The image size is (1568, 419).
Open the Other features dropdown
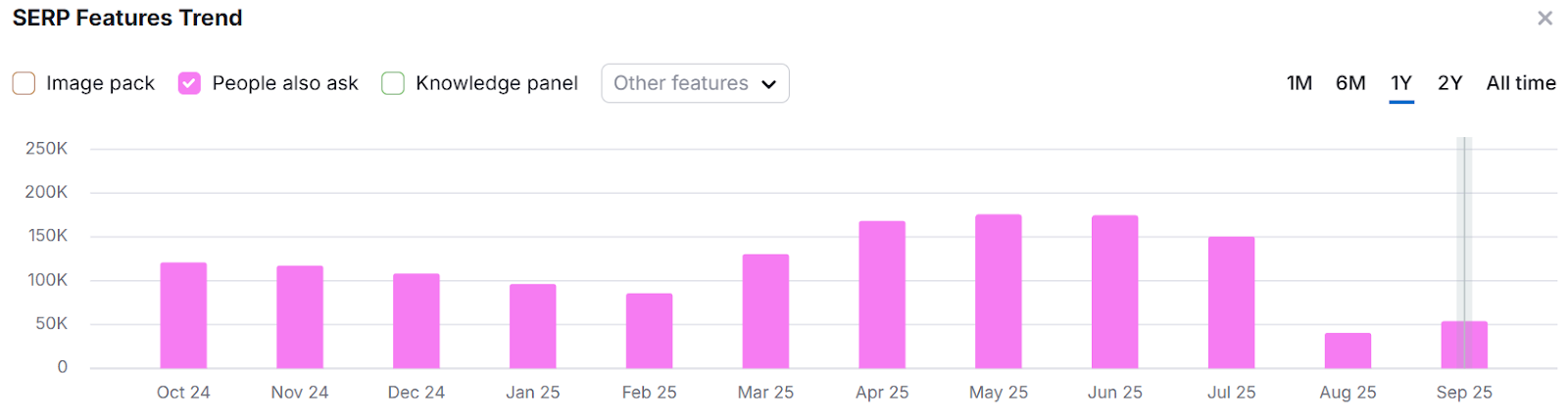695,83
